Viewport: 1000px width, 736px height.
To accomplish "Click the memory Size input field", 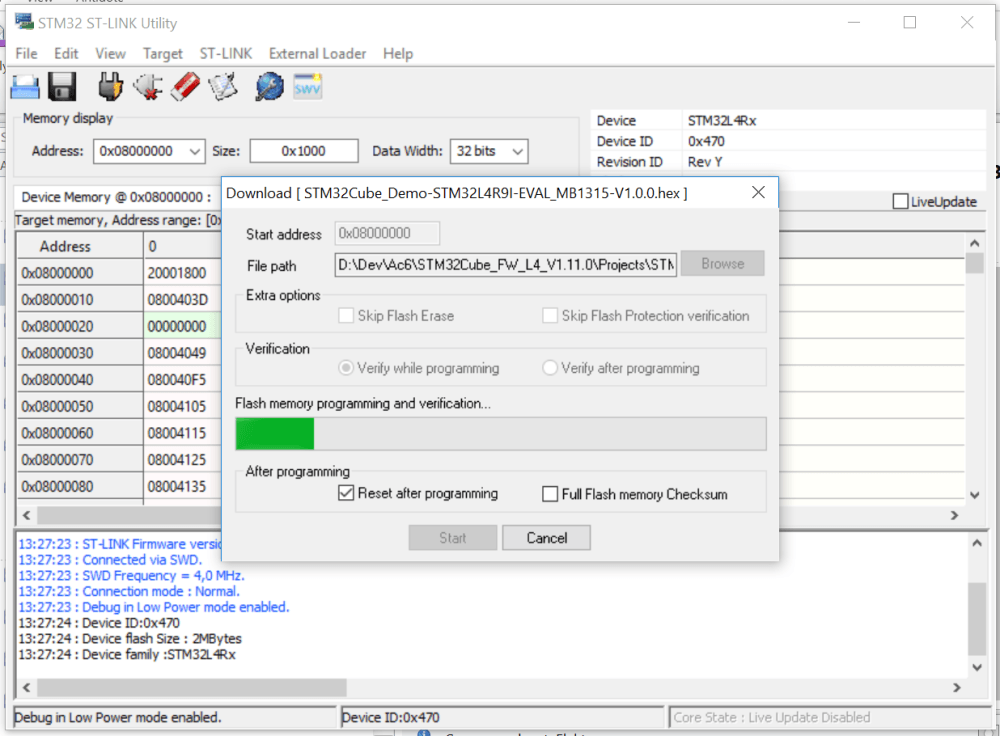I will (x=303, y=151).
